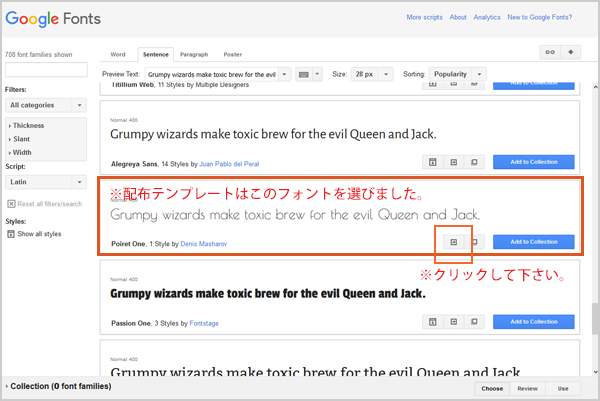
Task: Open the Use step in collection bar
Action: tap(563, 389)
